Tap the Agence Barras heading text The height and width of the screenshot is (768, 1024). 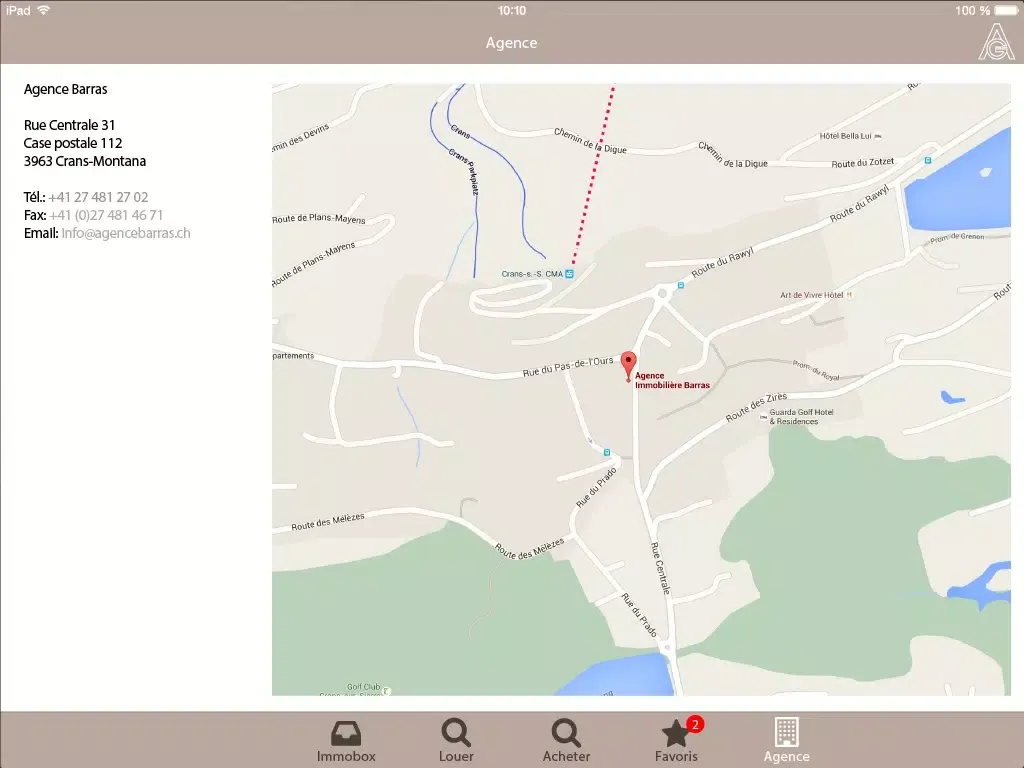[x=65, y=89]
